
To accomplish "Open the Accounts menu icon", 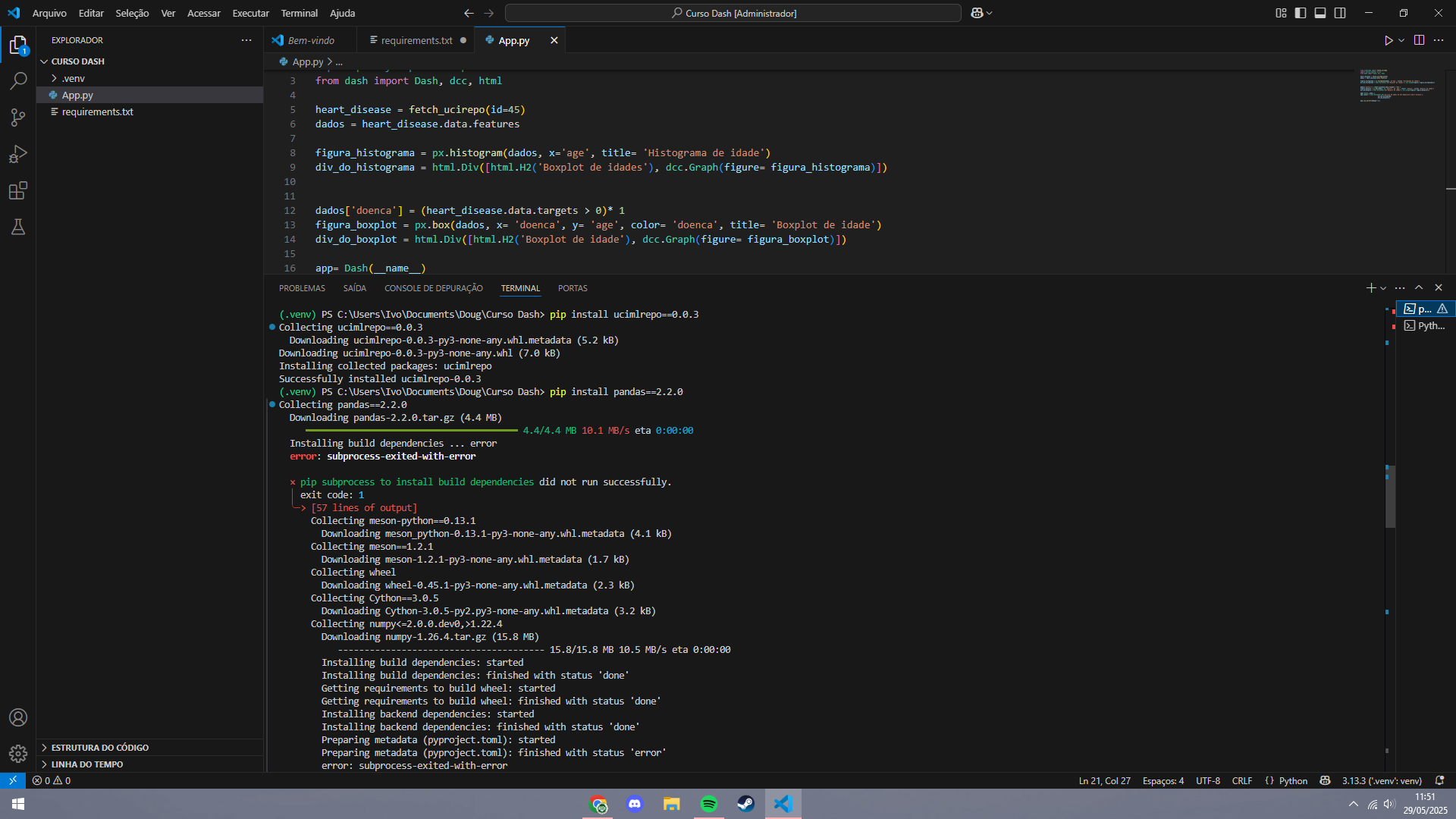I will 18,717.
